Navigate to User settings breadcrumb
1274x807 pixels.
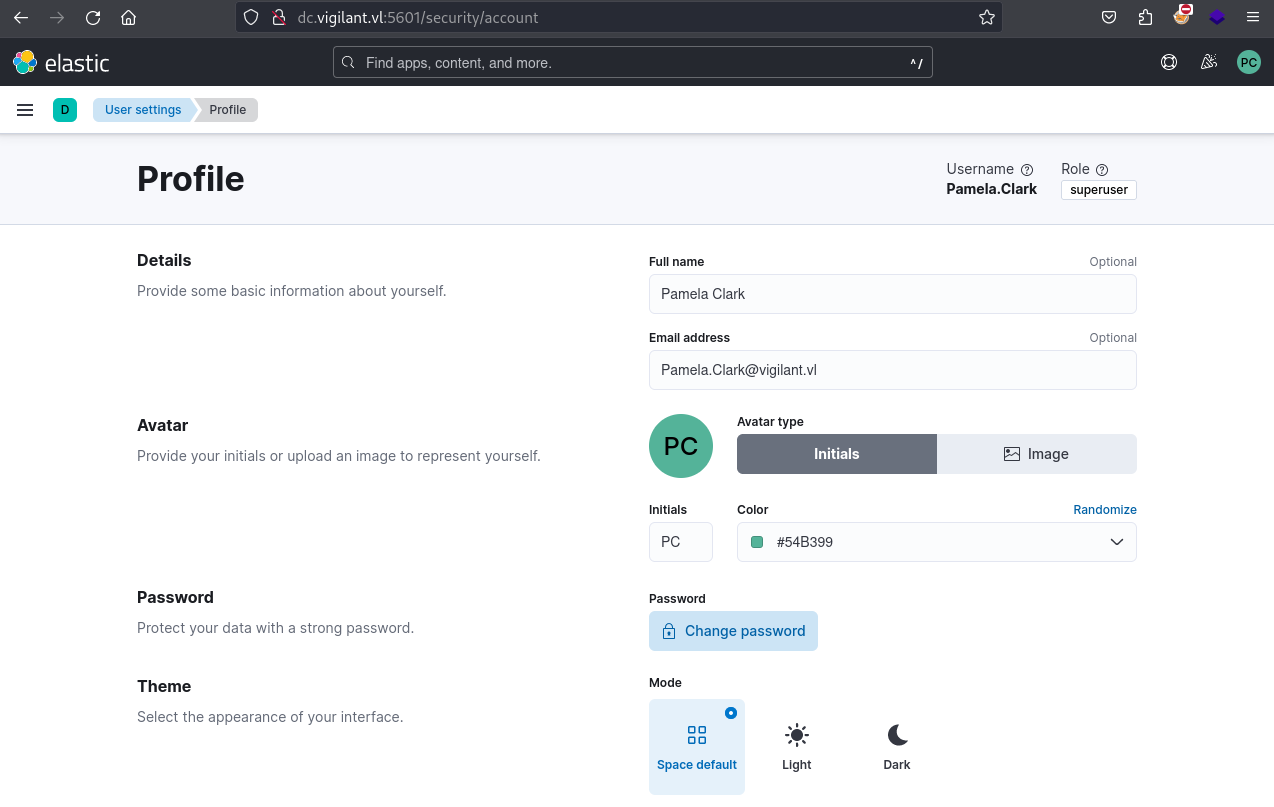[143, 110]
